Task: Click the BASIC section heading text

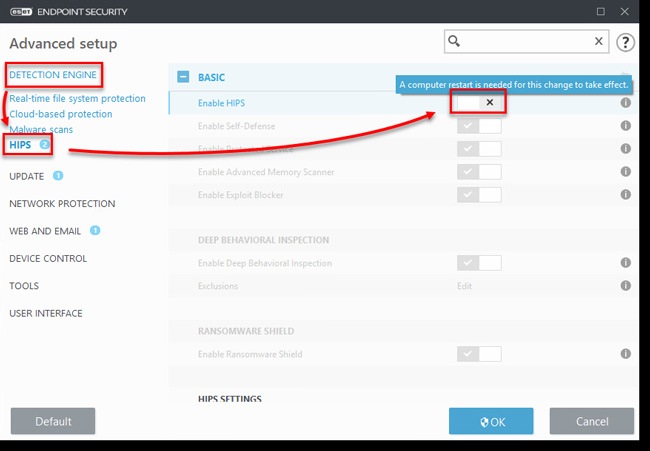Action: click(211, 77)
